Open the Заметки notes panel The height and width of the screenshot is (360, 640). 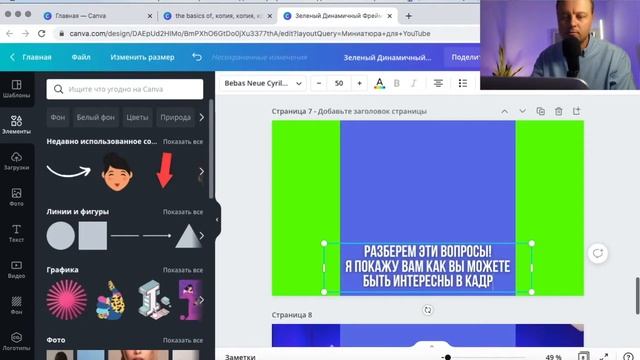click(240, 357)
